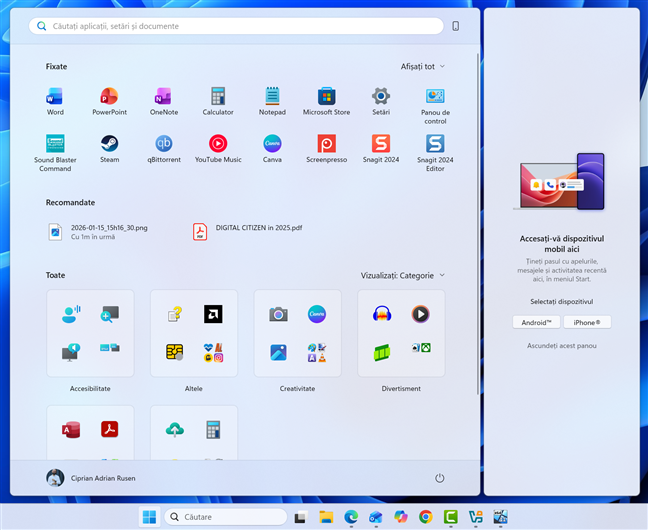The width and height of the screenshot is (648, 530).
Task: Open Audacity headphones icon in Divertisment
Action: point(382,314)
